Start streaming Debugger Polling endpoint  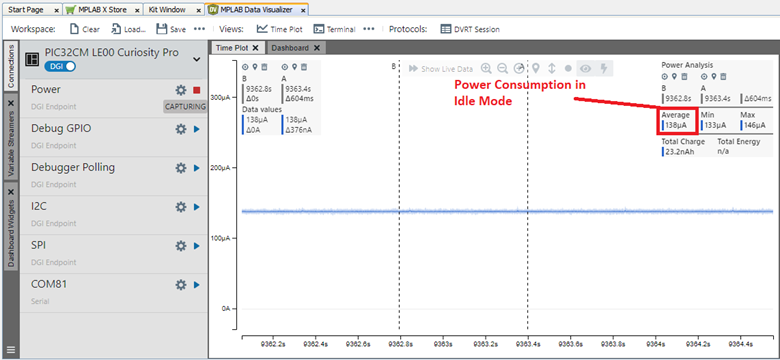pyautogui.click(x=196, y=168)
